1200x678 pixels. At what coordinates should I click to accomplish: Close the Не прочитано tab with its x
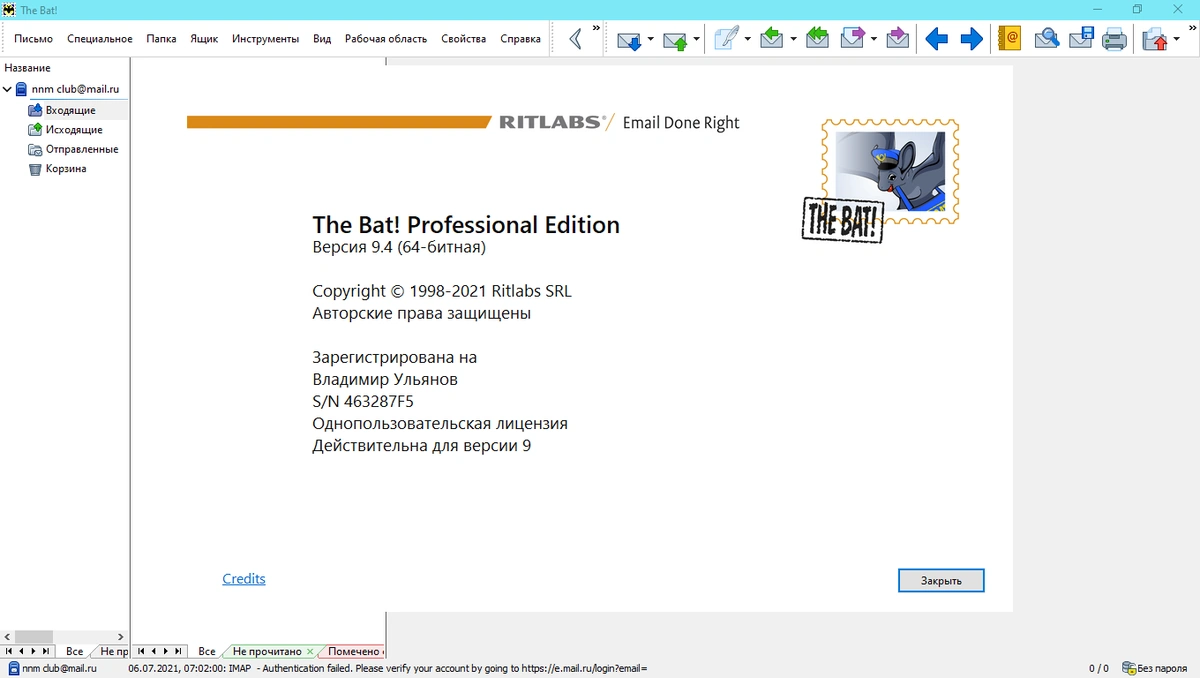[311, 652]
